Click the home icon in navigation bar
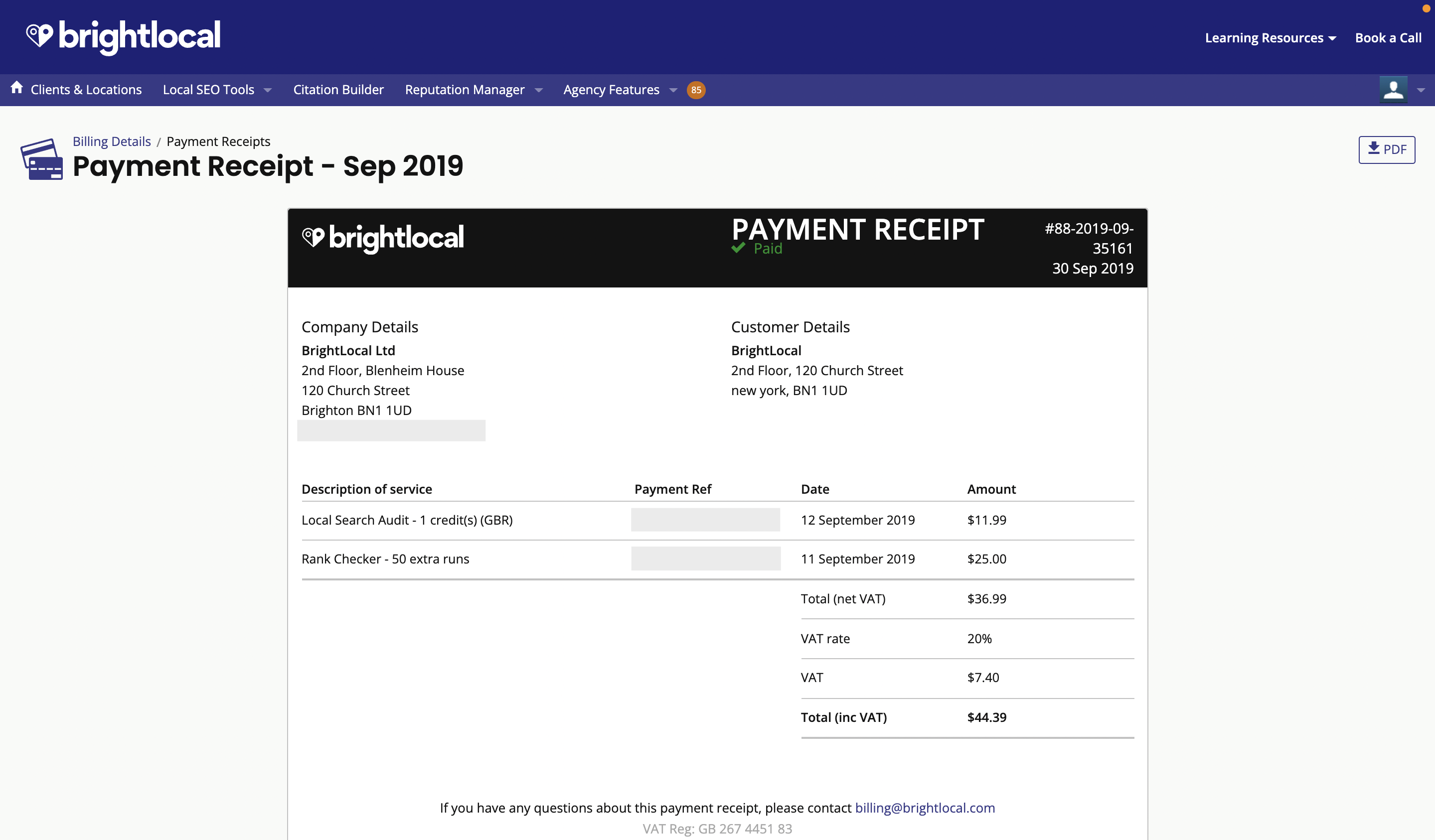The height and width of the screenshot is (840, 1435). (x=16, y=88)
